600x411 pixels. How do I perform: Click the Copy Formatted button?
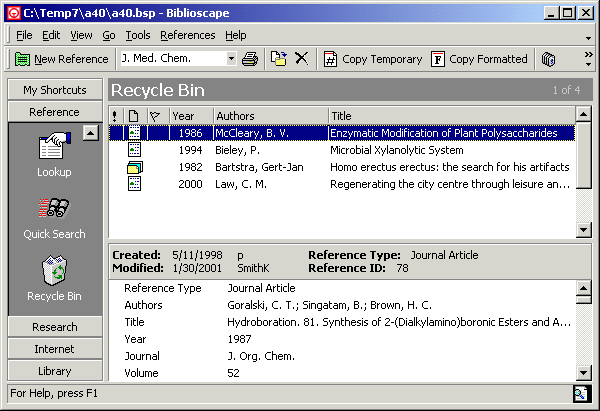coord(479,59)
